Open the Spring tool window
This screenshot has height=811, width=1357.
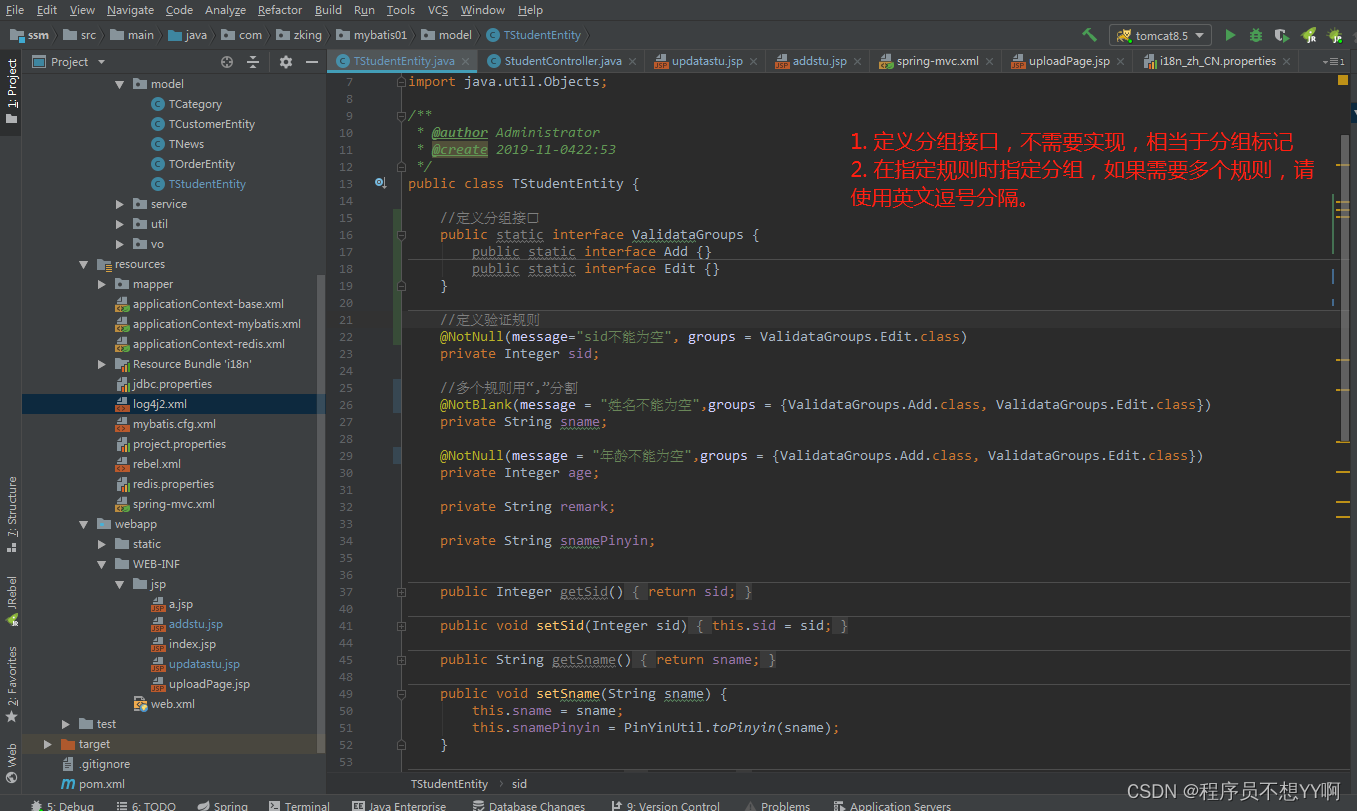point(222,805)
